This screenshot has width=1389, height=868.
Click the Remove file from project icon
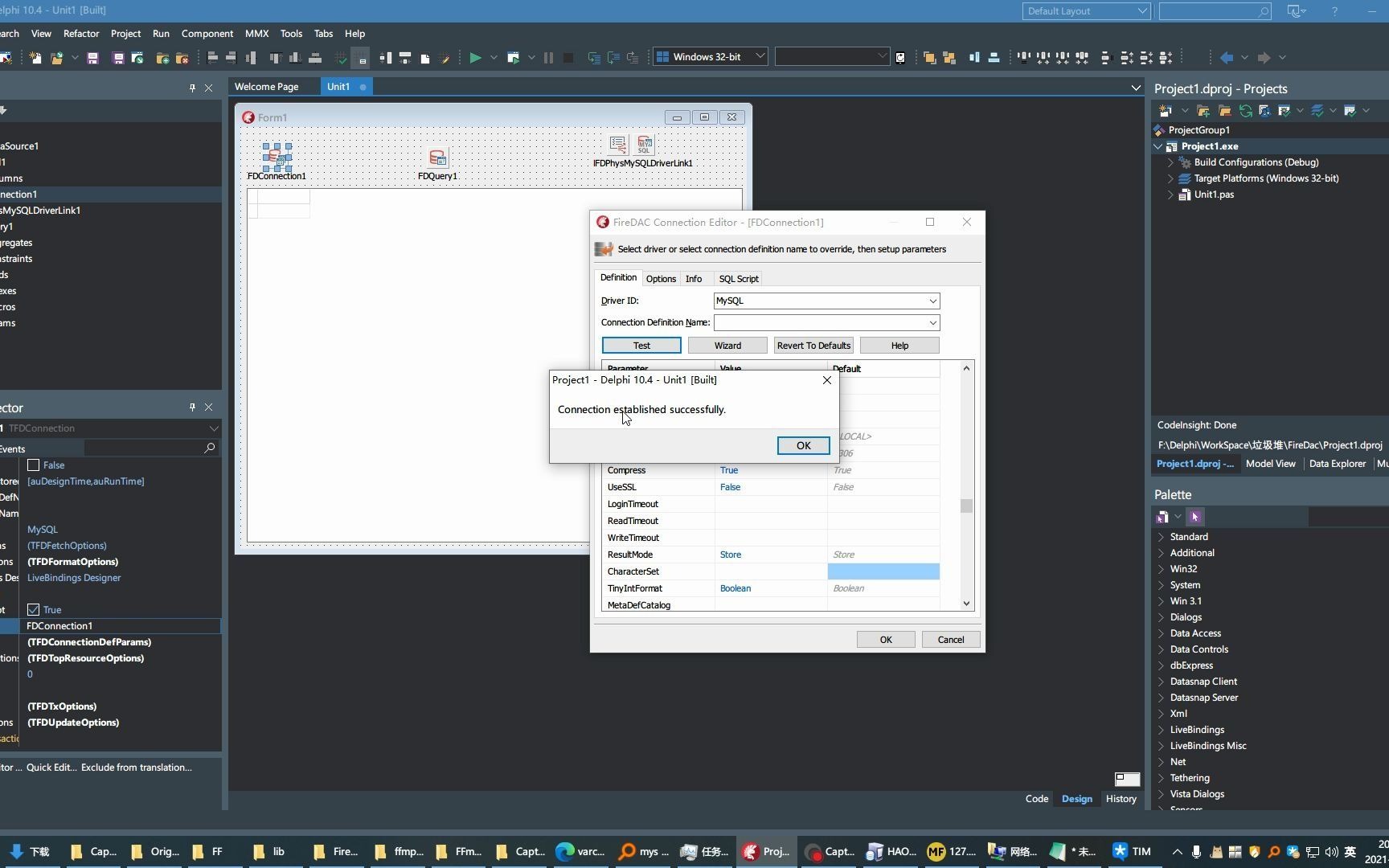[x=182, y=58]
